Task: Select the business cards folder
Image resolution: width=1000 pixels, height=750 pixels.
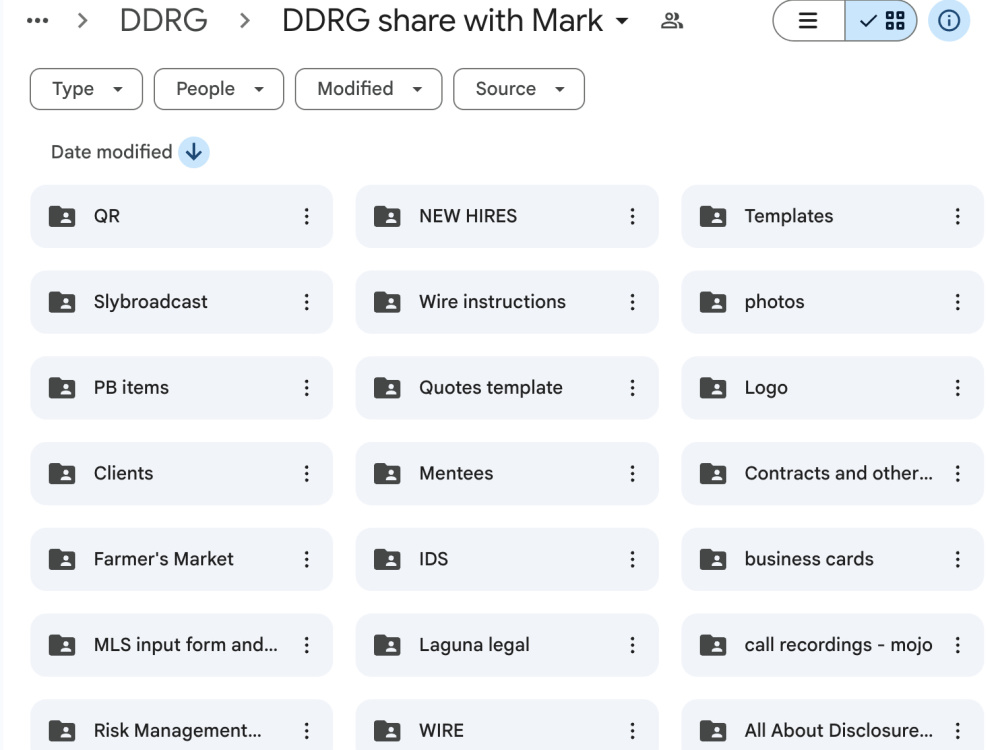Action: click(x=832, y=559)
